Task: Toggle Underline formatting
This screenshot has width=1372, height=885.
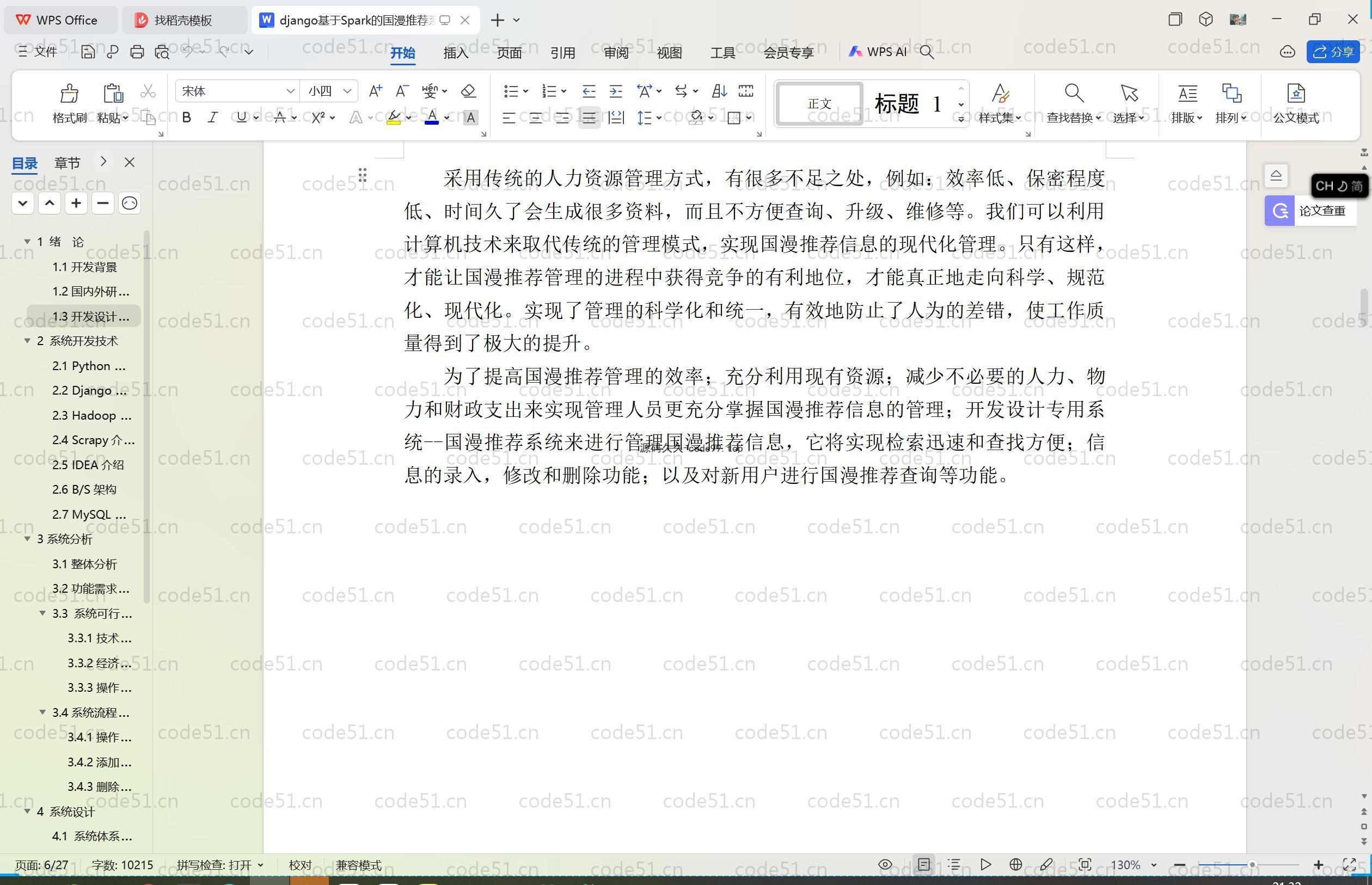Action: (x=241, y=118)
